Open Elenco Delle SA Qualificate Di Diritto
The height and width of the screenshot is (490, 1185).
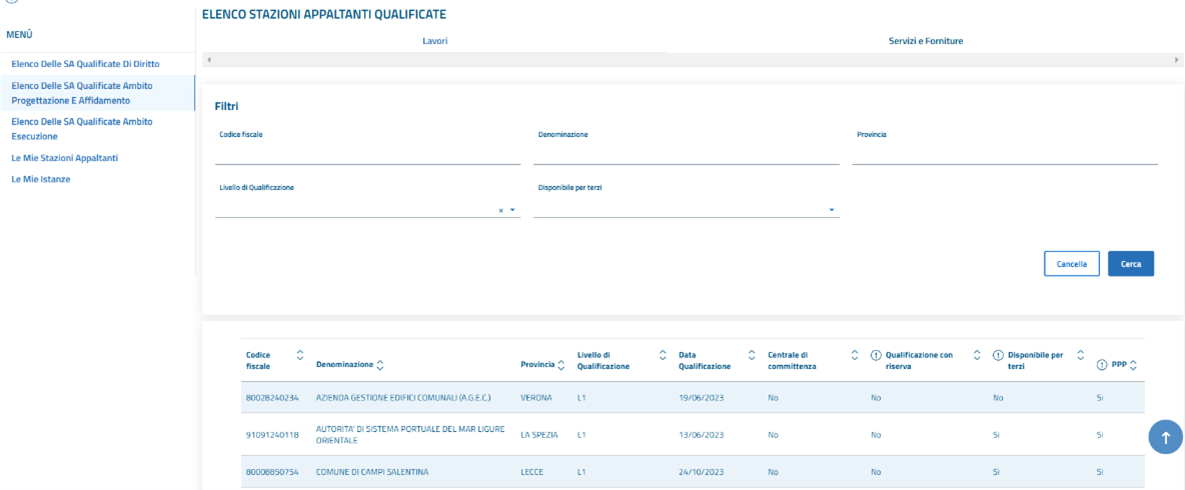click(x=85, y=64)
